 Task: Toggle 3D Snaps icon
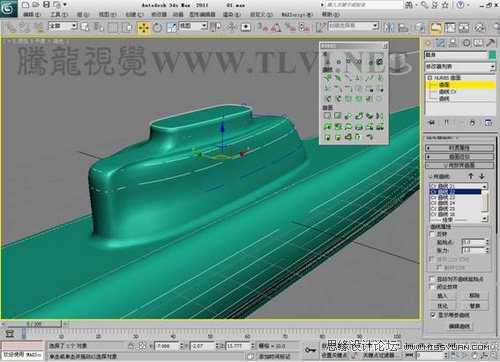(263, 27)
